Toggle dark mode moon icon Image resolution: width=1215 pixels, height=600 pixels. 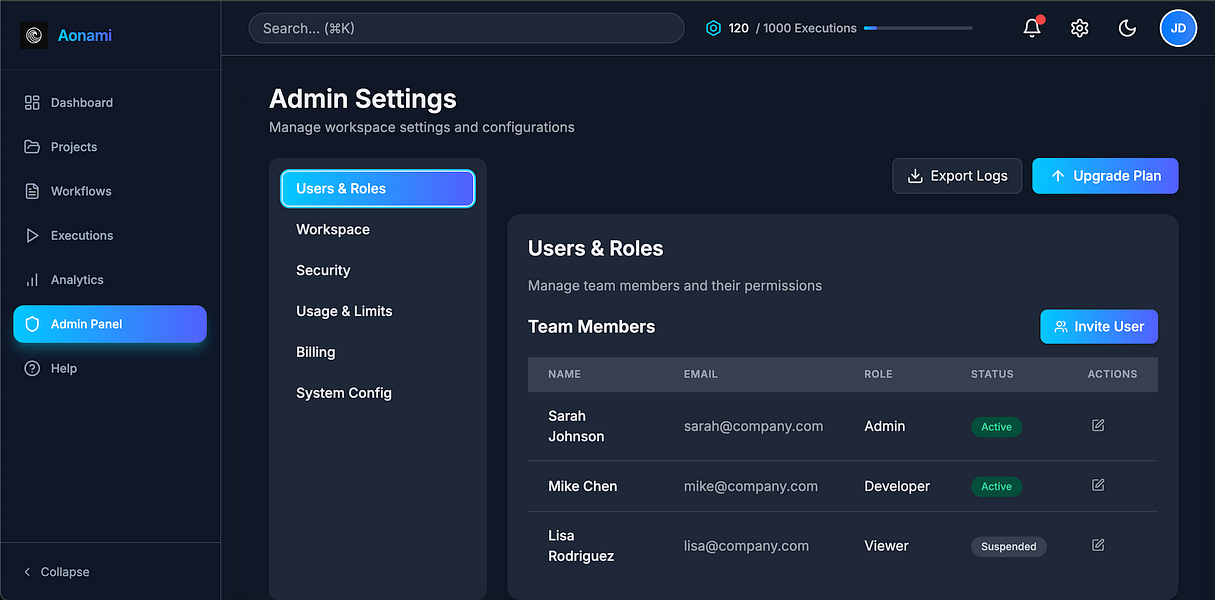click(x=1127, y=28)
